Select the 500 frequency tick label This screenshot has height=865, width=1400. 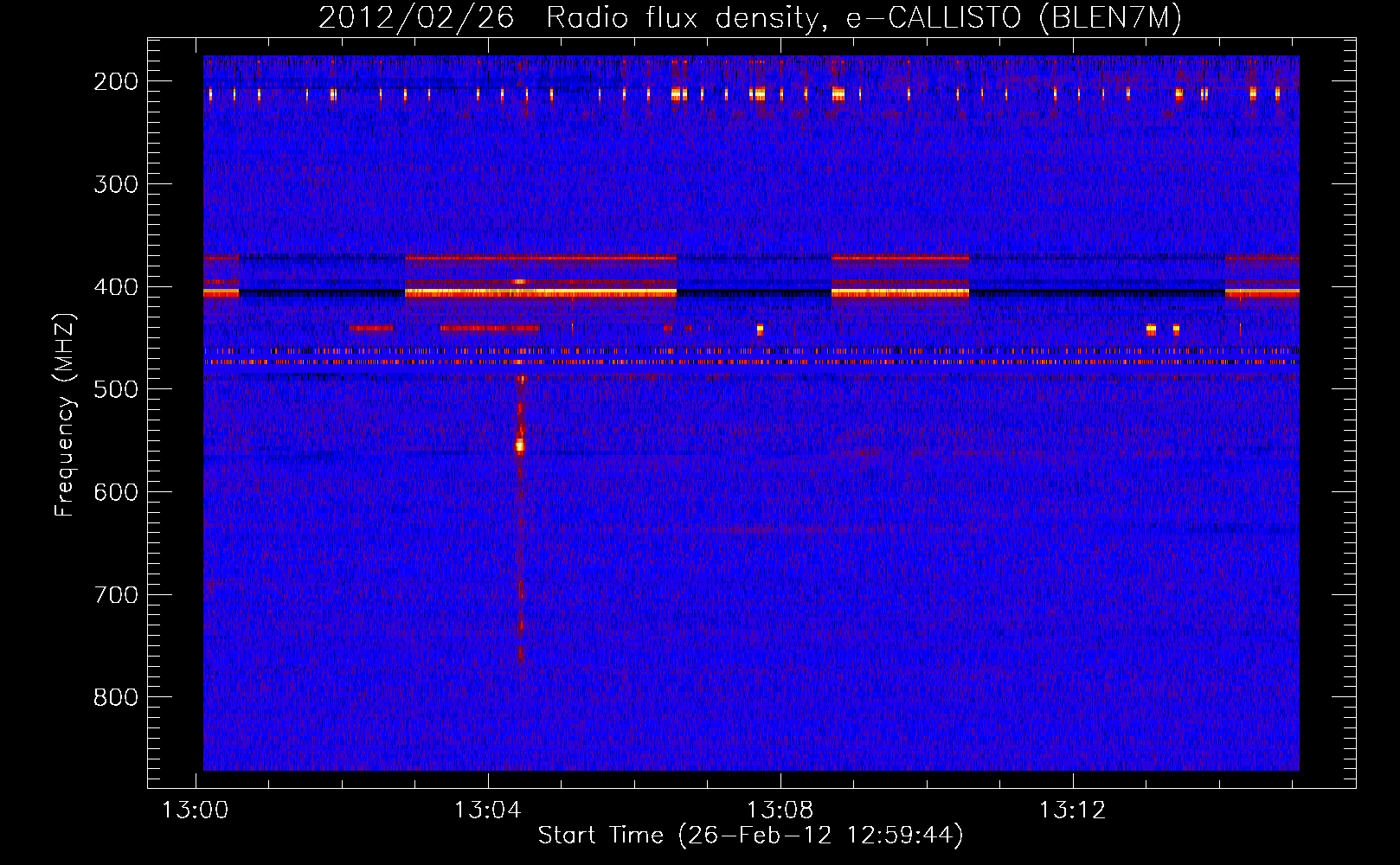point(115,389)
